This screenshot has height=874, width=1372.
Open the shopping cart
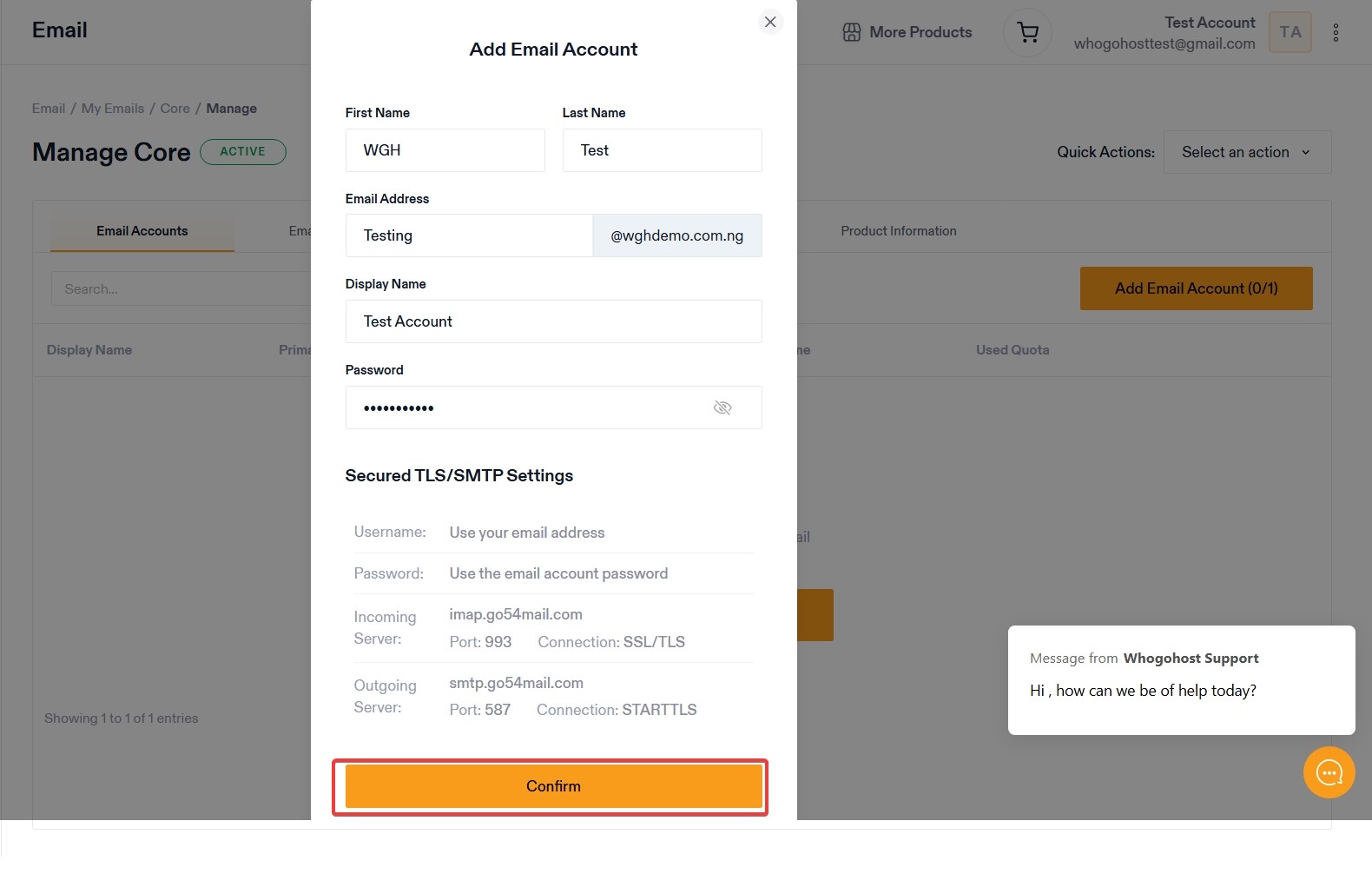(1027, 33)
